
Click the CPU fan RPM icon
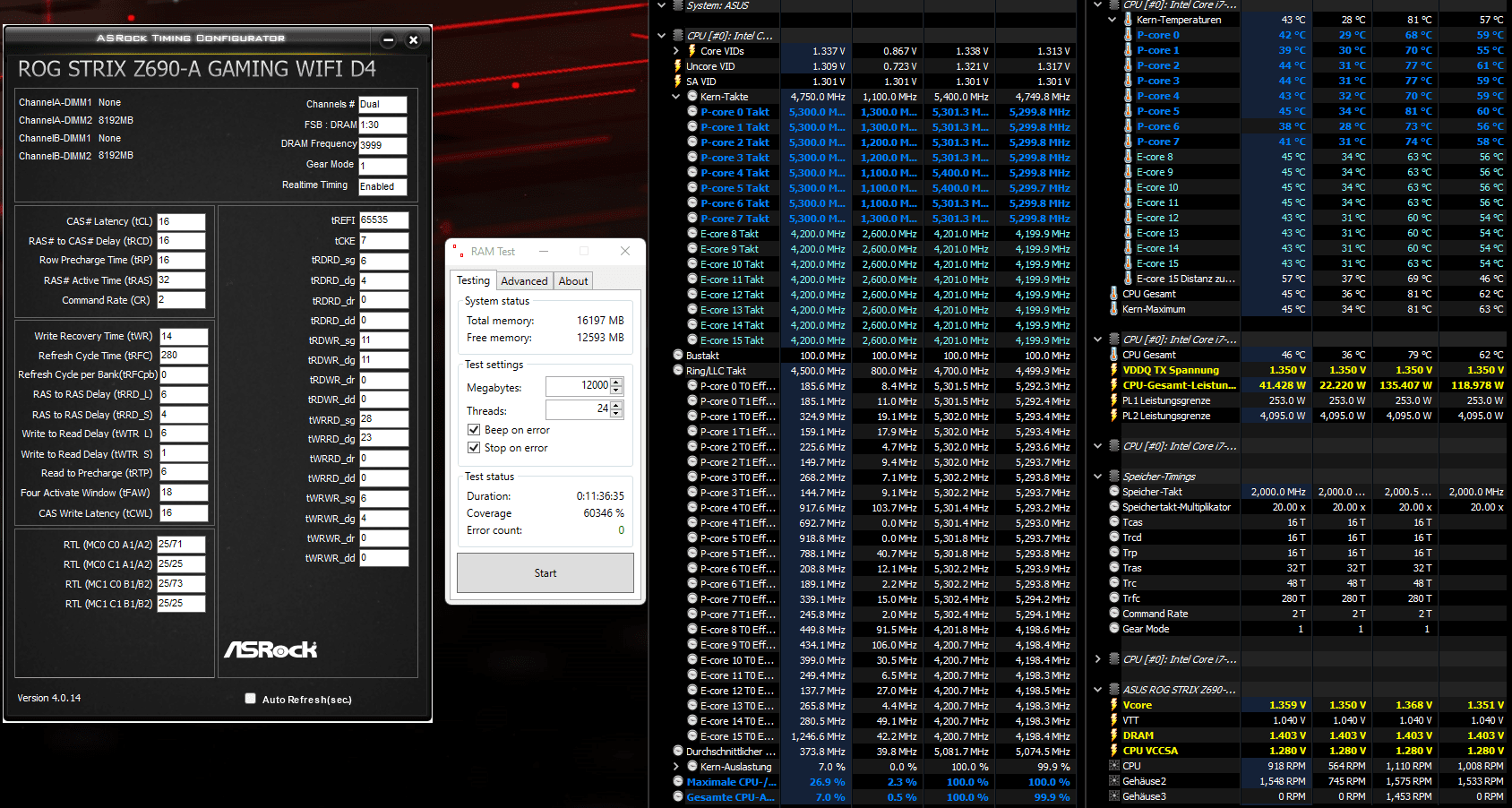(x=1114, y=766)
